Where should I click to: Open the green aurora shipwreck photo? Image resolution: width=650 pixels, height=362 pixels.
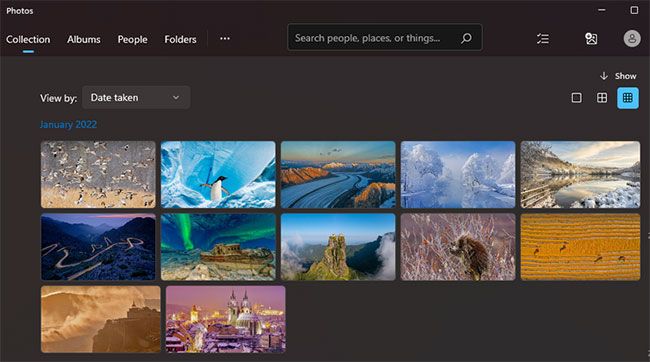tap(218, 247)
